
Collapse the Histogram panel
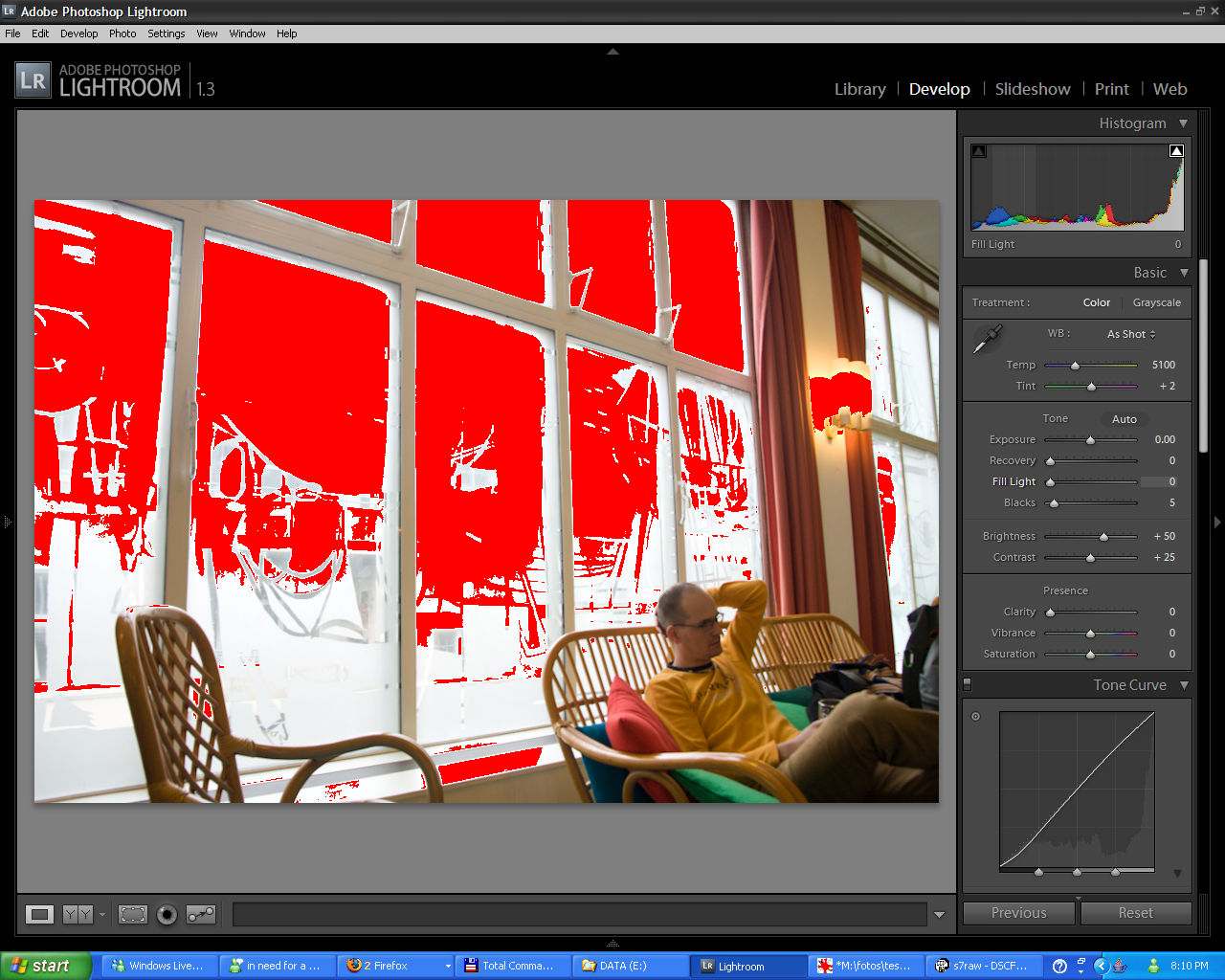point(1183,123)
